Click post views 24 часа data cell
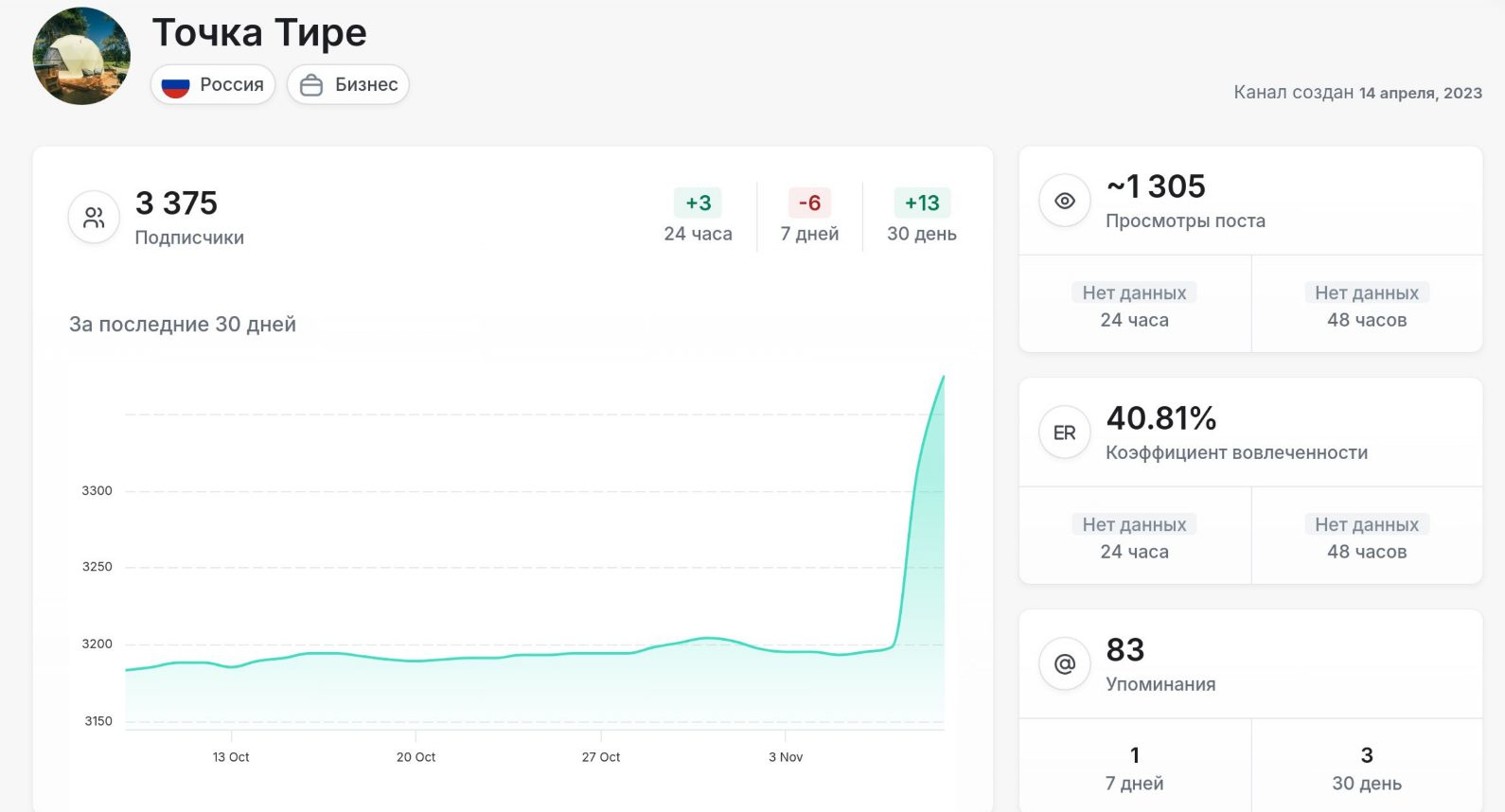Screen dimensions: 1505x812 1134,305
